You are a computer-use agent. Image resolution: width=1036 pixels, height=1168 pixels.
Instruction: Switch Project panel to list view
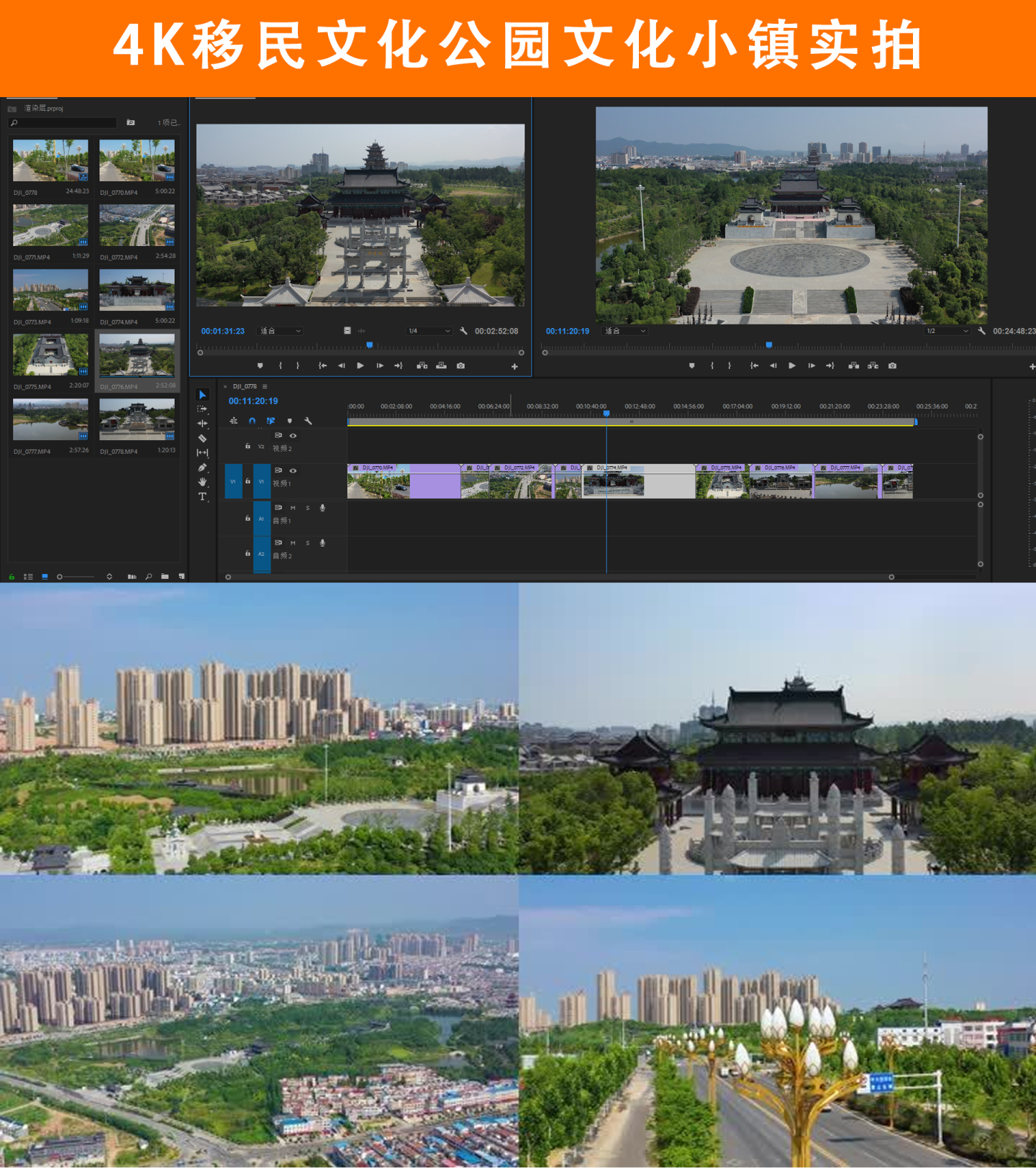pyautogui.click(x=28, y=577)
